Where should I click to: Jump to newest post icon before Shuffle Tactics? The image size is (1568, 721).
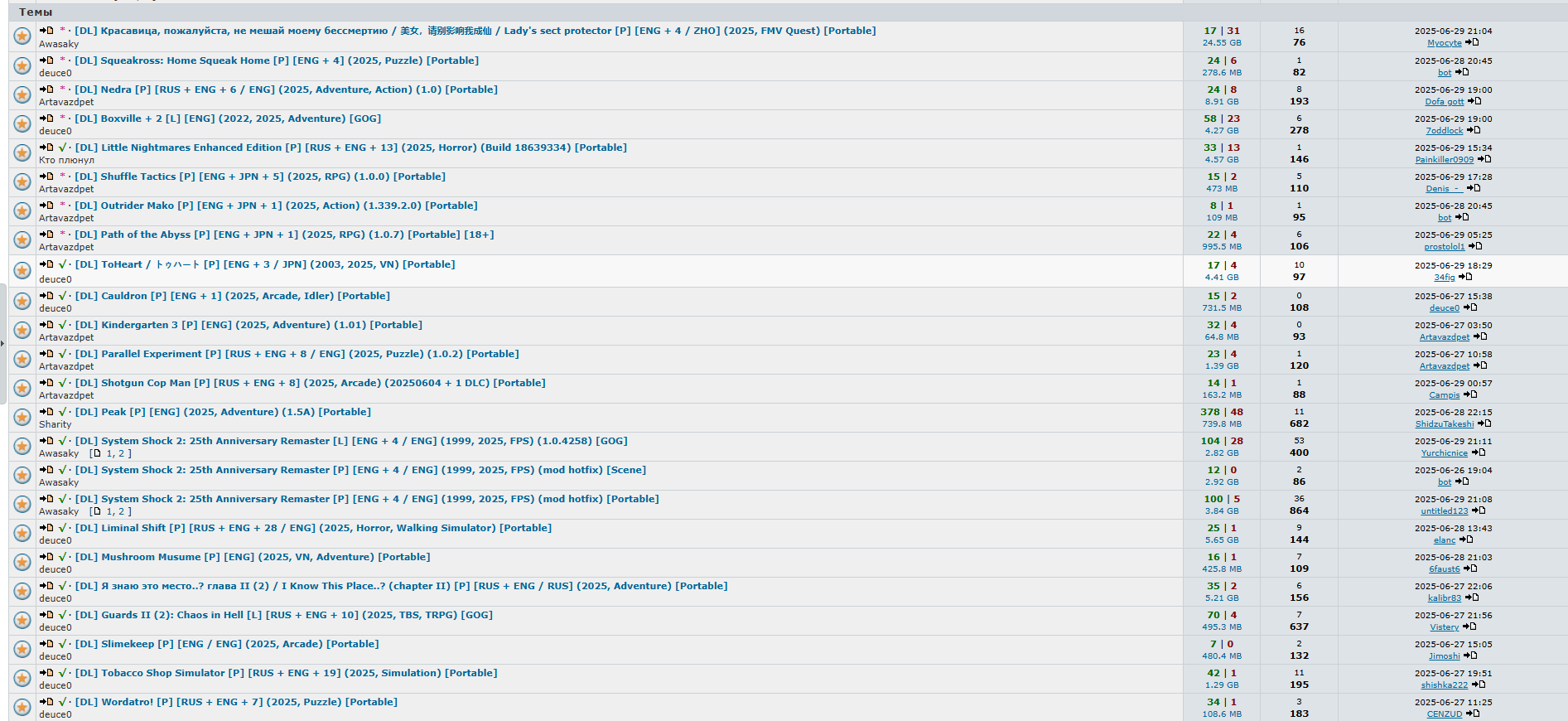tap(46, 177)
